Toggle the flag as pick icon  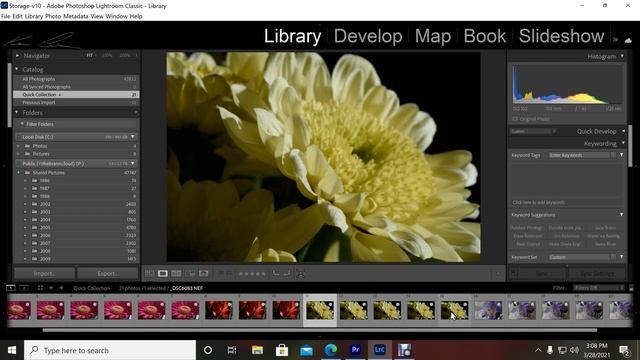[x=221, y=273]
